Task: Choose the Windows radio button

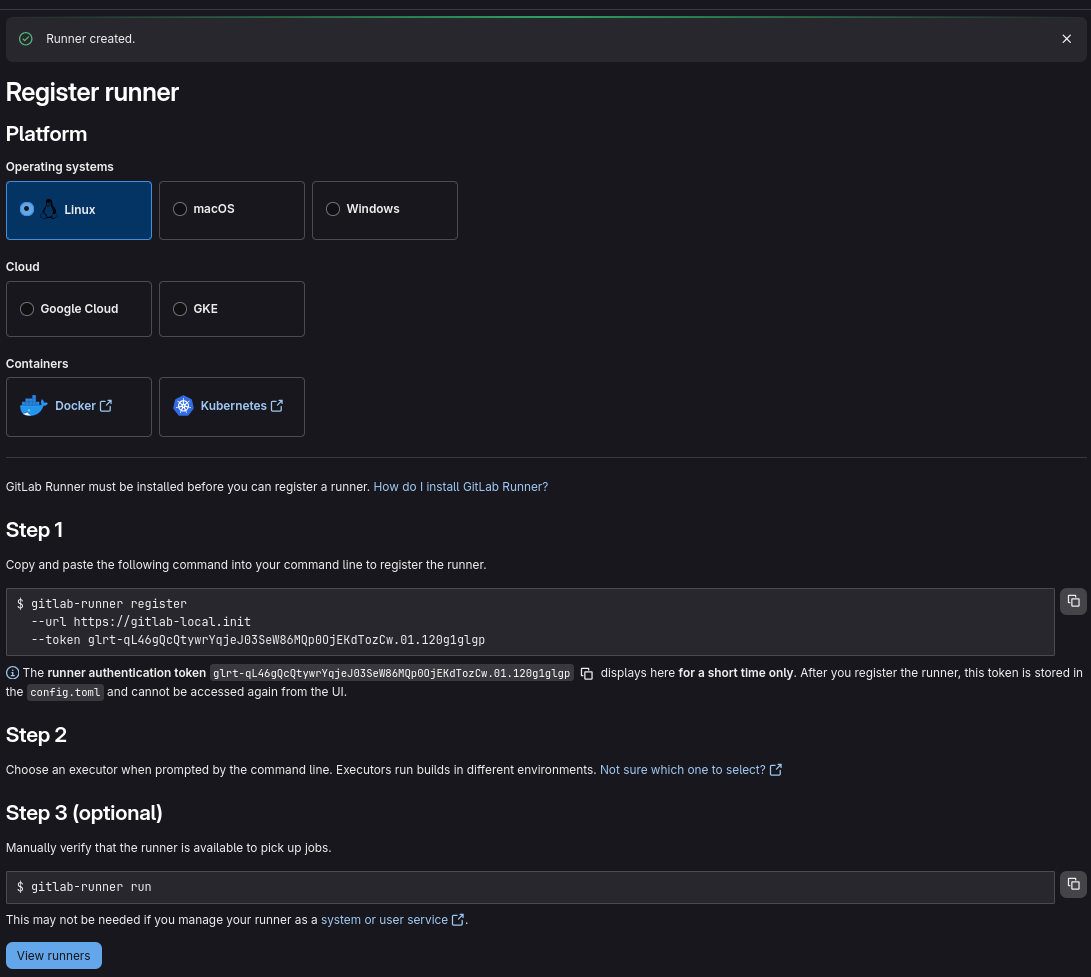Action: [x=333, y=209]
